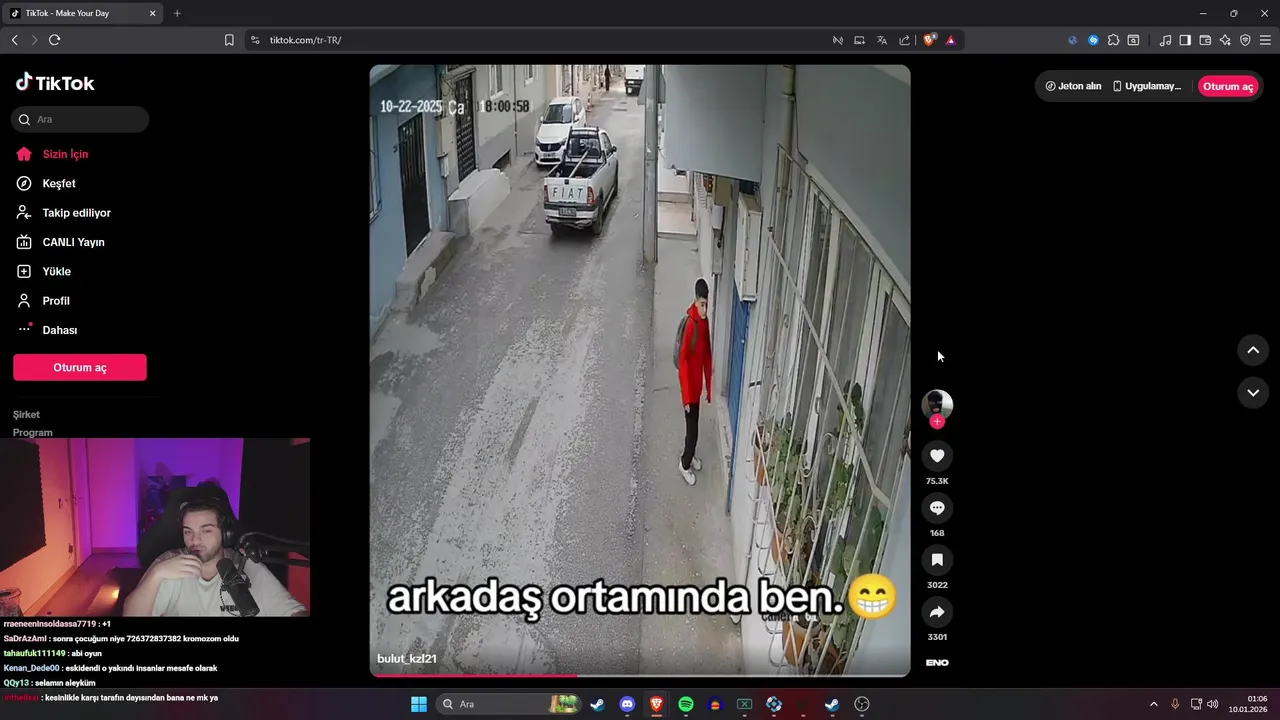The height and width of the screenshot is (720, 1280).
Task: Toggle the browser sidebar panel
Action: pos(1185,40)
